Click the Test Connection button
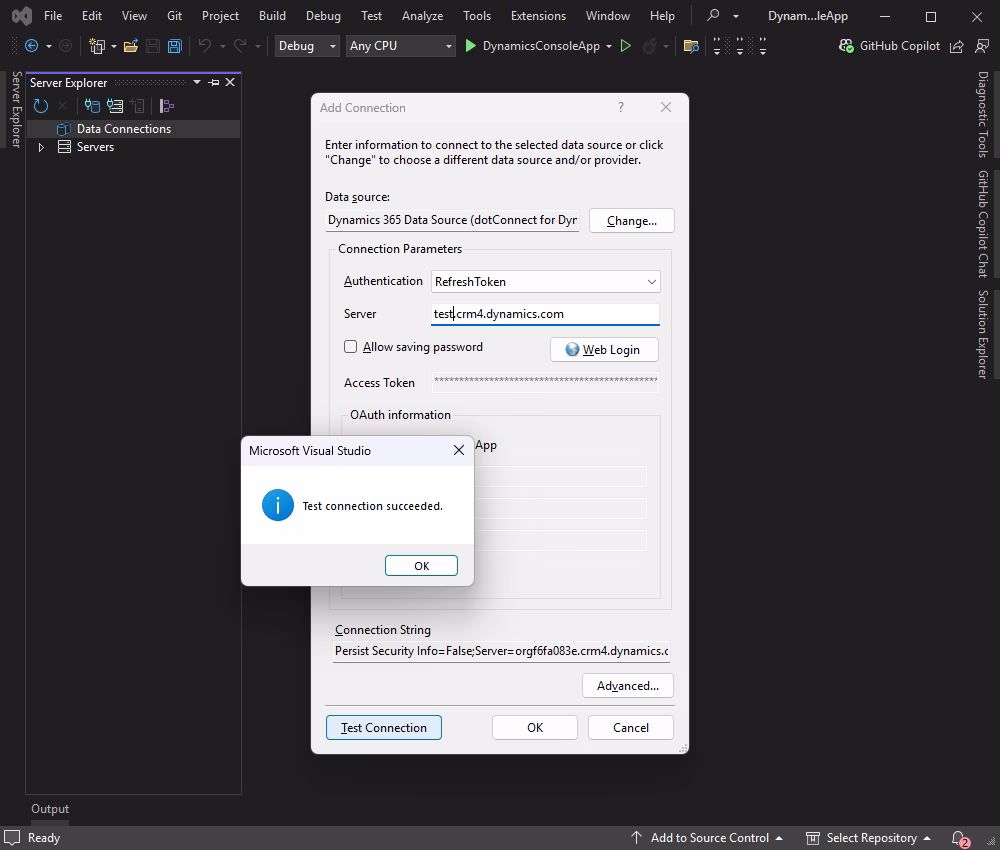 [x=383, y=728]
